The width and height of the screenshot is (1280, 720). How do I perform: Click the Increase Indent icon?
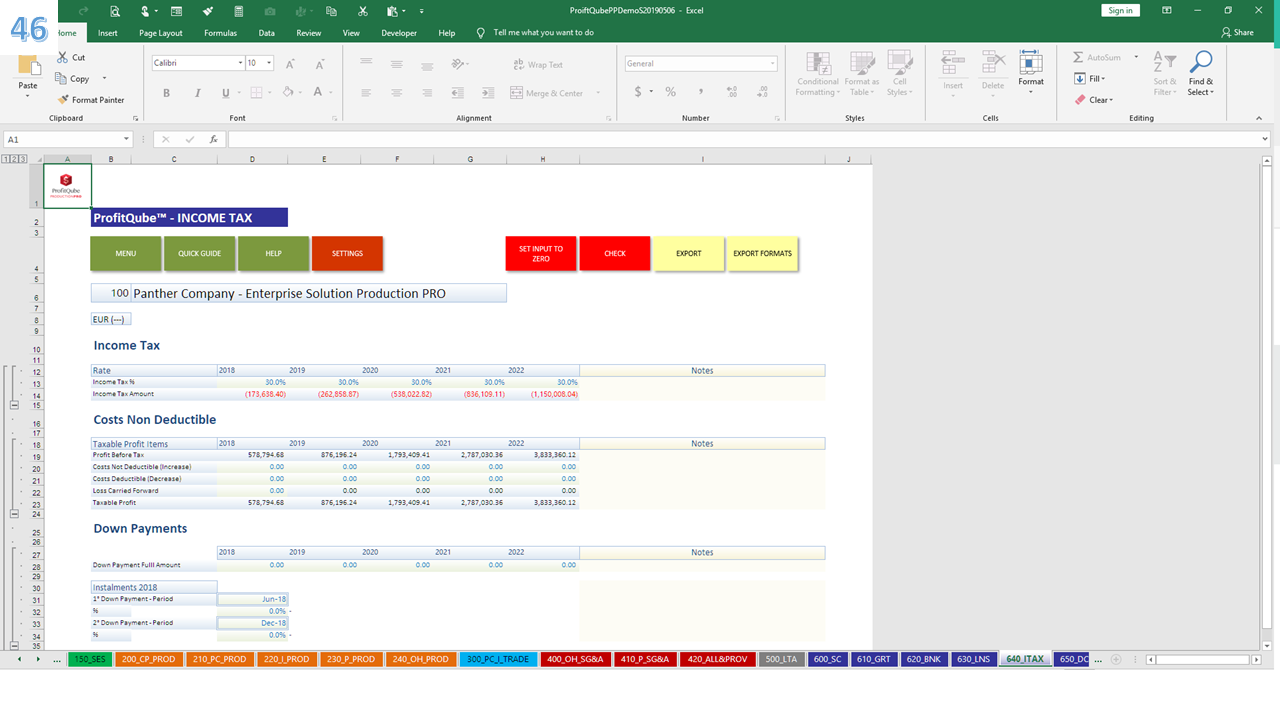(487, 93)
